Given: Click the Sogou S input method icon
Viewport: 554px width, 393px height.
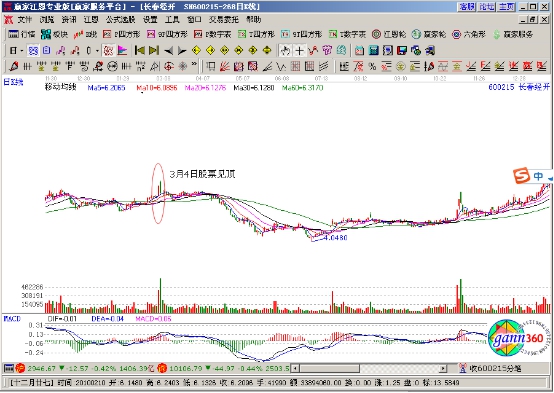Looking at the screenshot, I should [521, 176].
